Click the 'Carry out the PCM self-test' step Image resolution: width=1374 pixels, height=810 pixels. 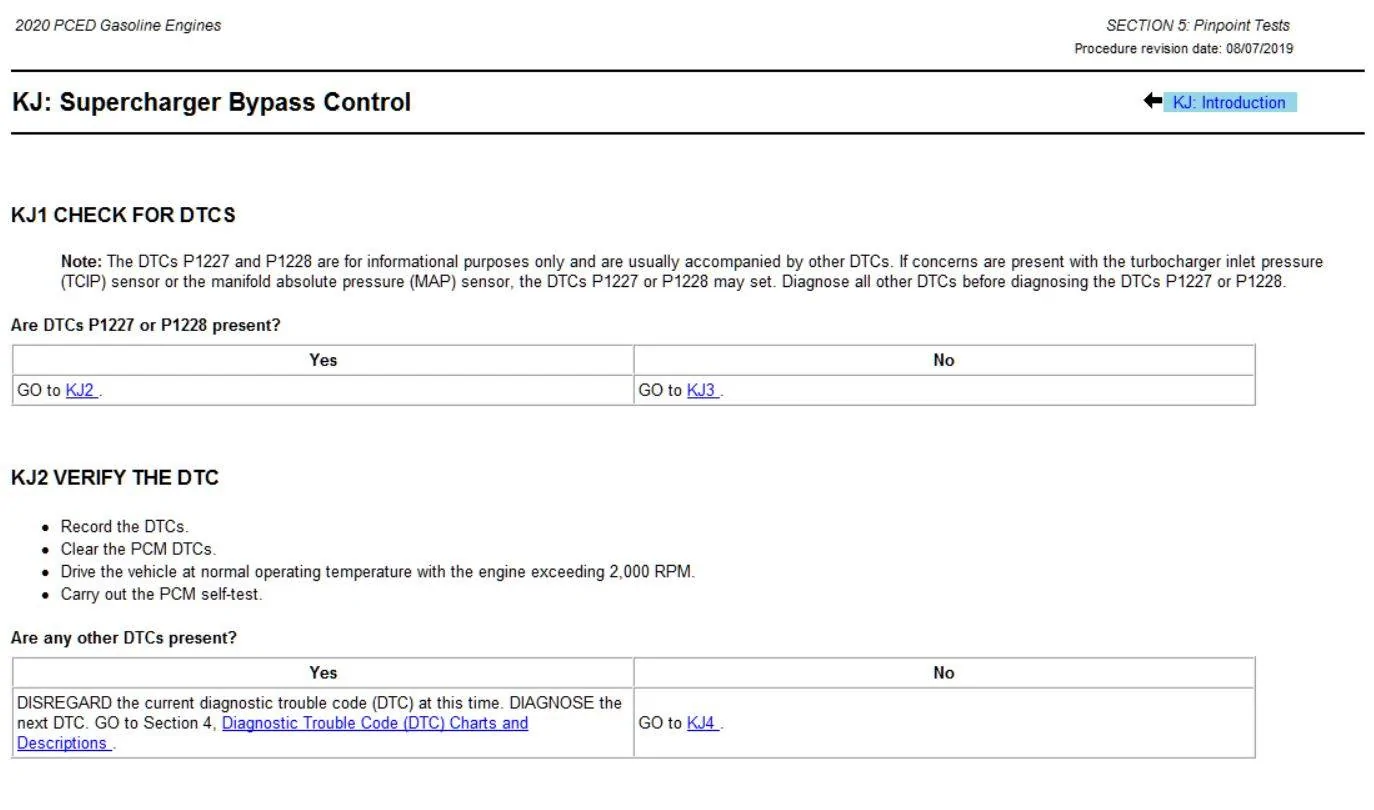161,594
